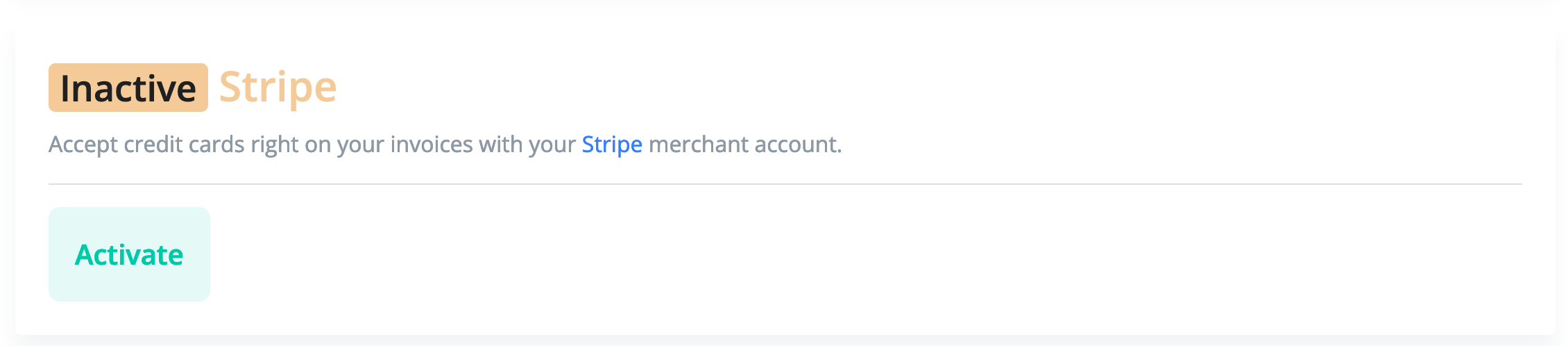Image resolution: width=1568 pixels, height=346 pixels.
Task: Click the words 'credit cards'
Action: point(184,145)
